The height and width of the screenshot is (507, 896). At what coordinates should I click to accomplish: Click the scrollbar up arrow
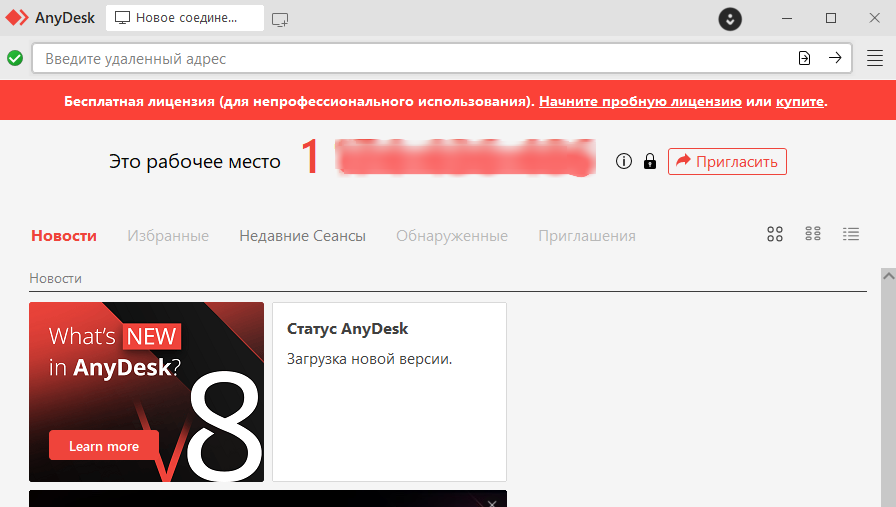tap(888, 276)
